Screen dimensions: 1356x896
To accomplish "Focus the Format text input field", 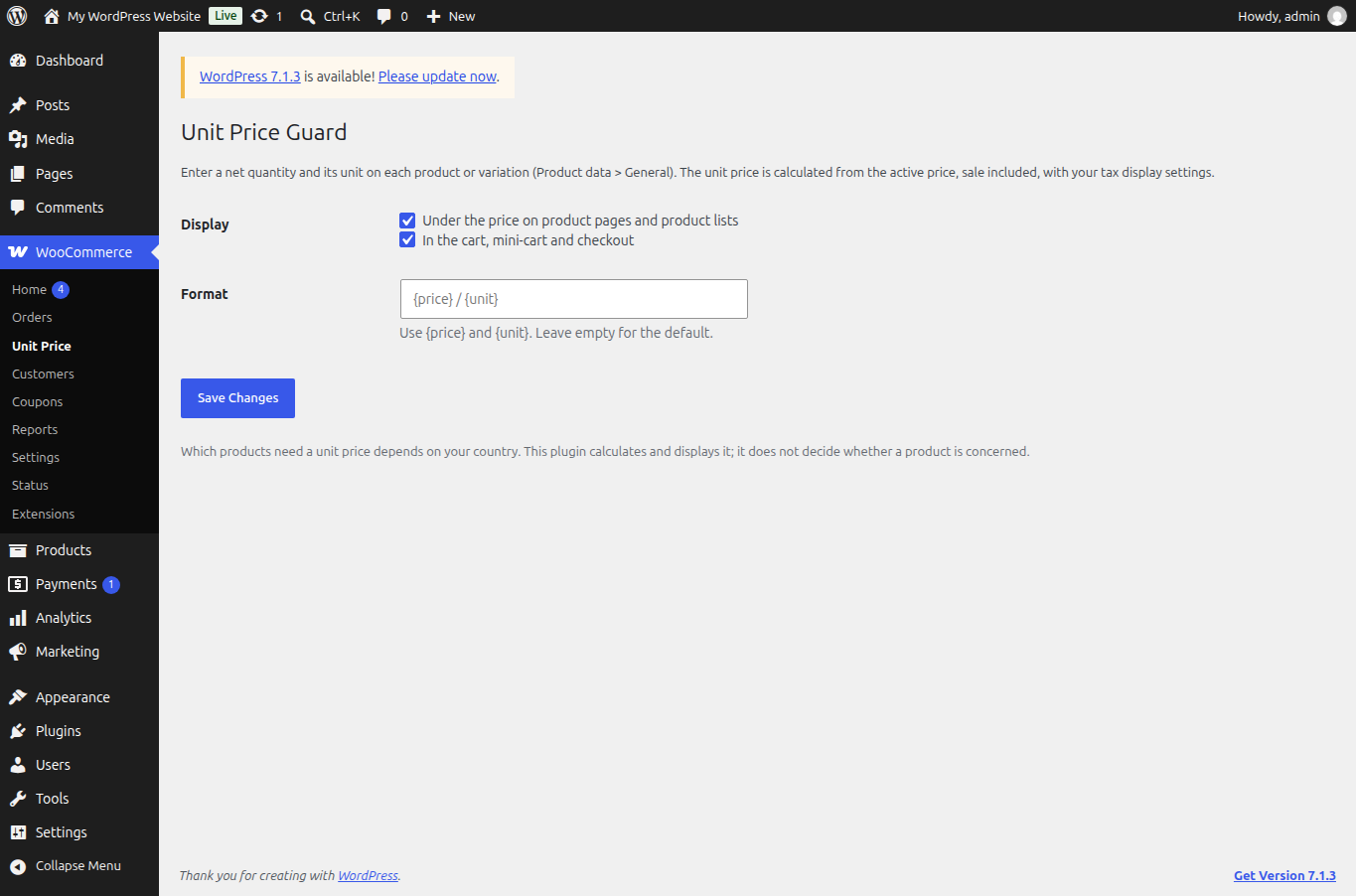I will [x=574, y=299].
